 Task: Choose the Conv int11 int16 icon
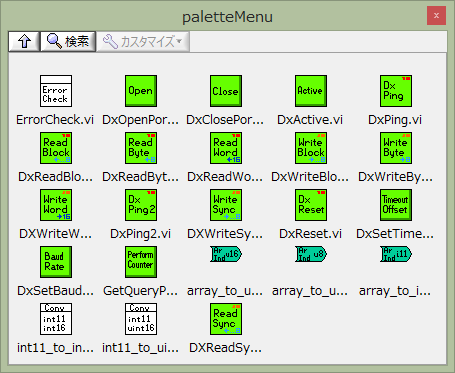tap(56, 319)
